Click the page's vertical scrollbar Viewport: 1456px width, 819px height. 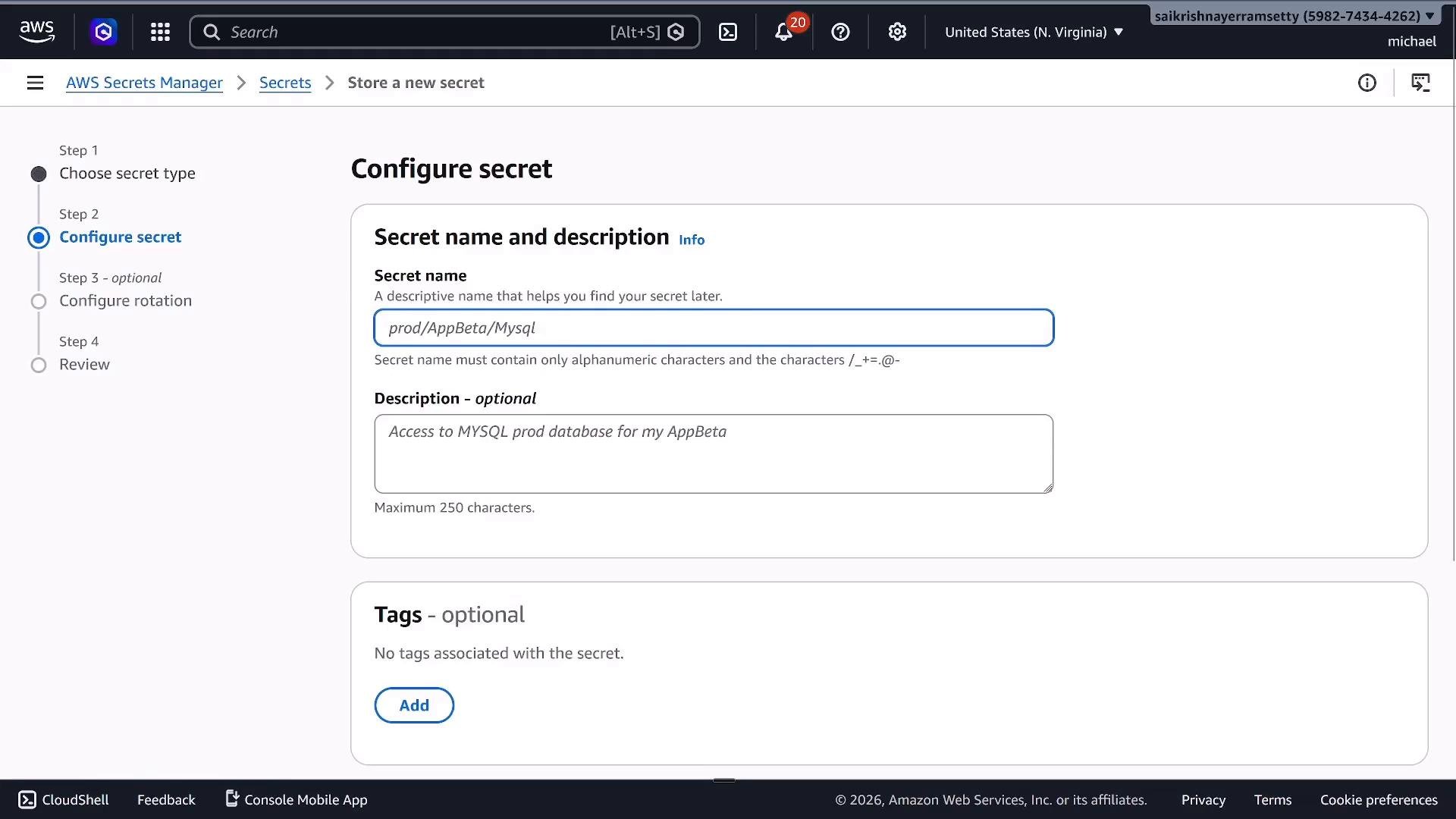(x=1453, y=311)
